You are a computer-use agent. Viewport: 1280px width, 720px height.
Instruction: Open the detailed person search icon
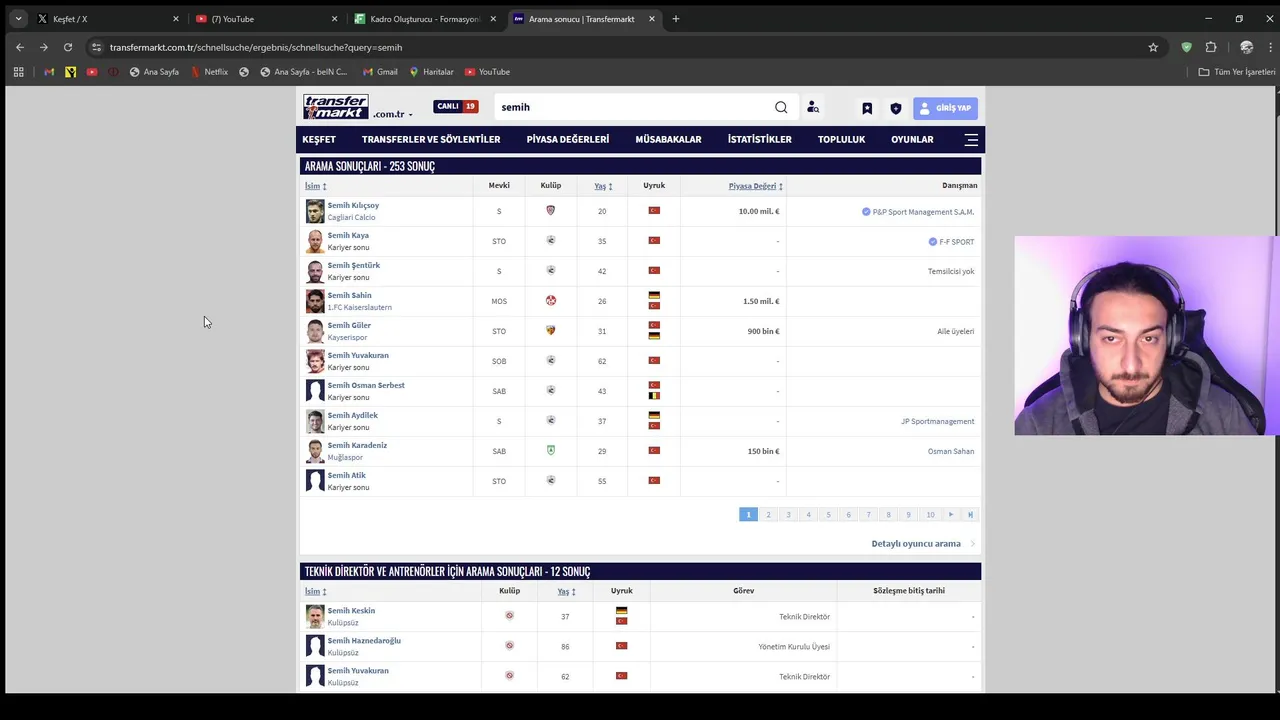813,108
